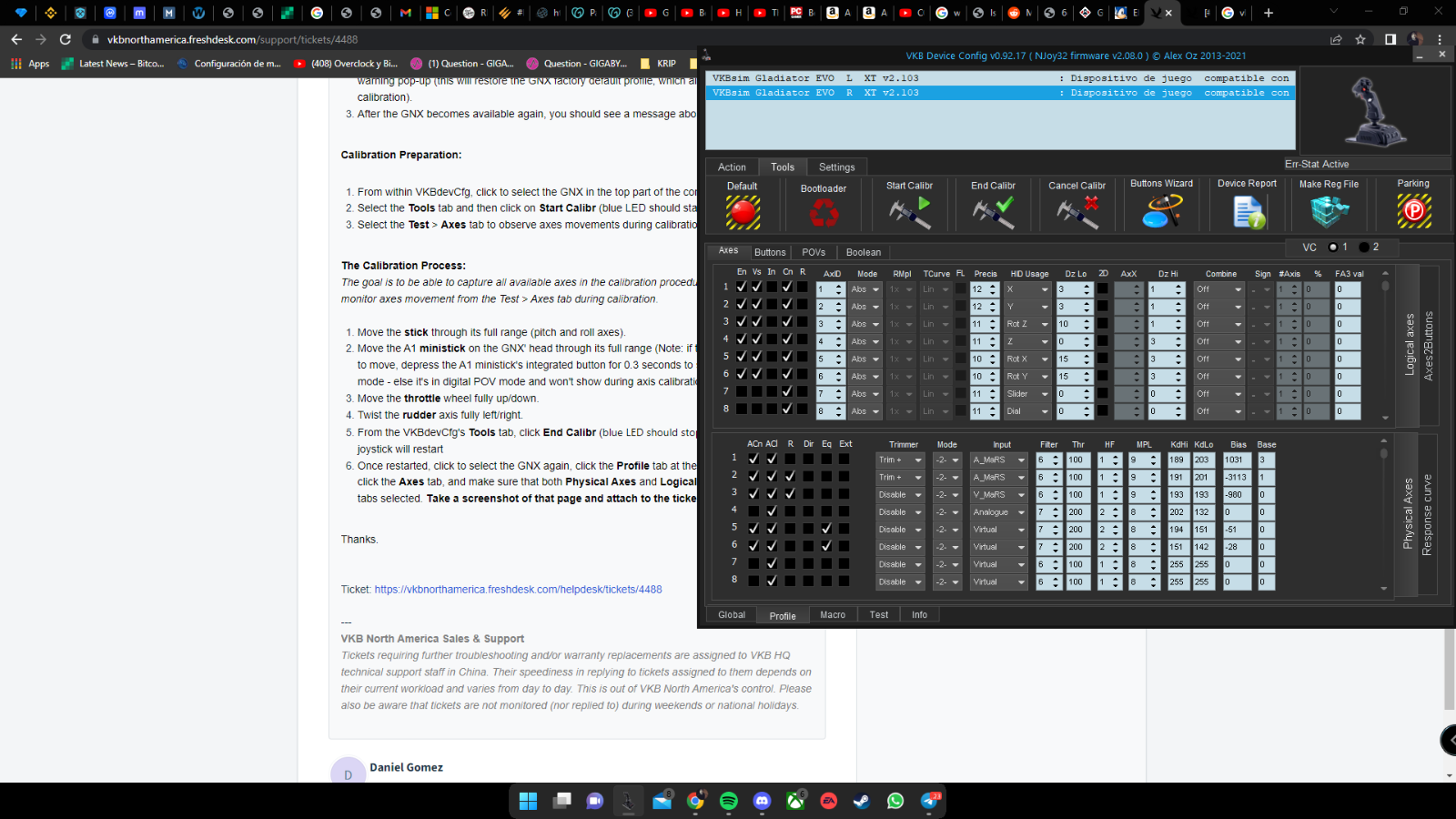
Task: Open the Buttons sub-tab
Action: (770, 252)
